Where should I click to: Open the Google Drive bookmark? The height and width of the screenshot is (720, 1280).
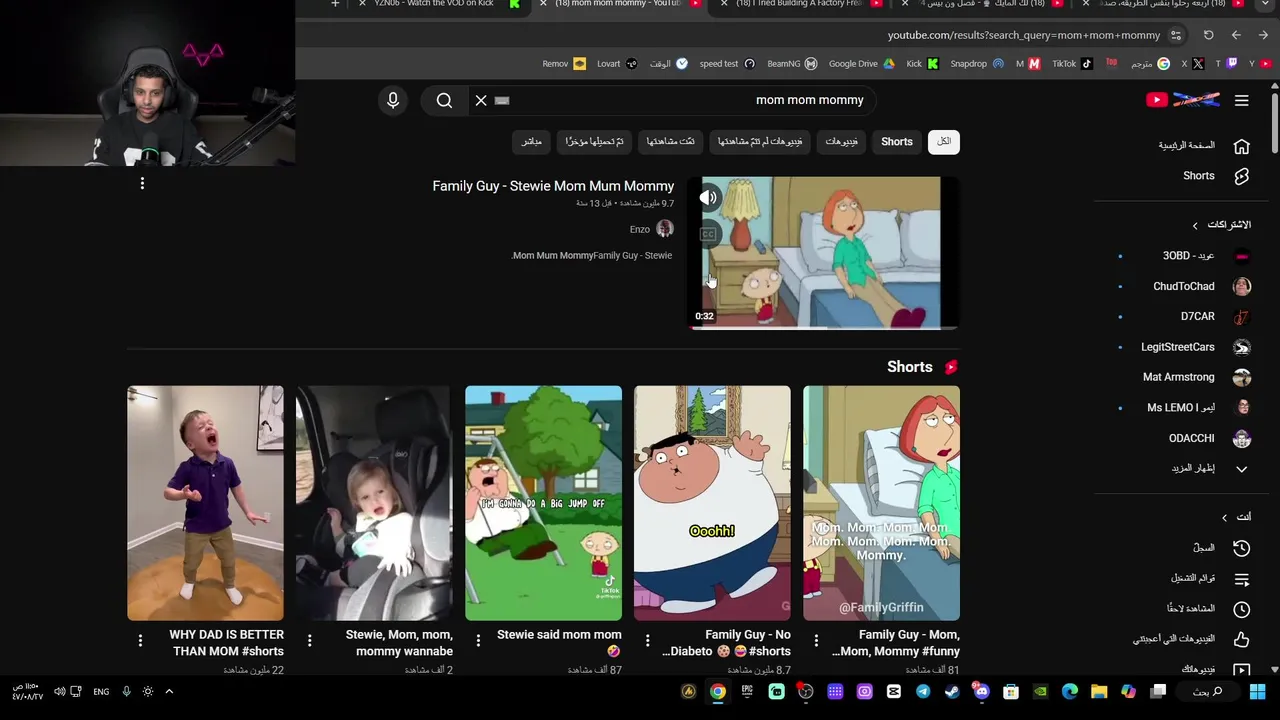point(861,64)
